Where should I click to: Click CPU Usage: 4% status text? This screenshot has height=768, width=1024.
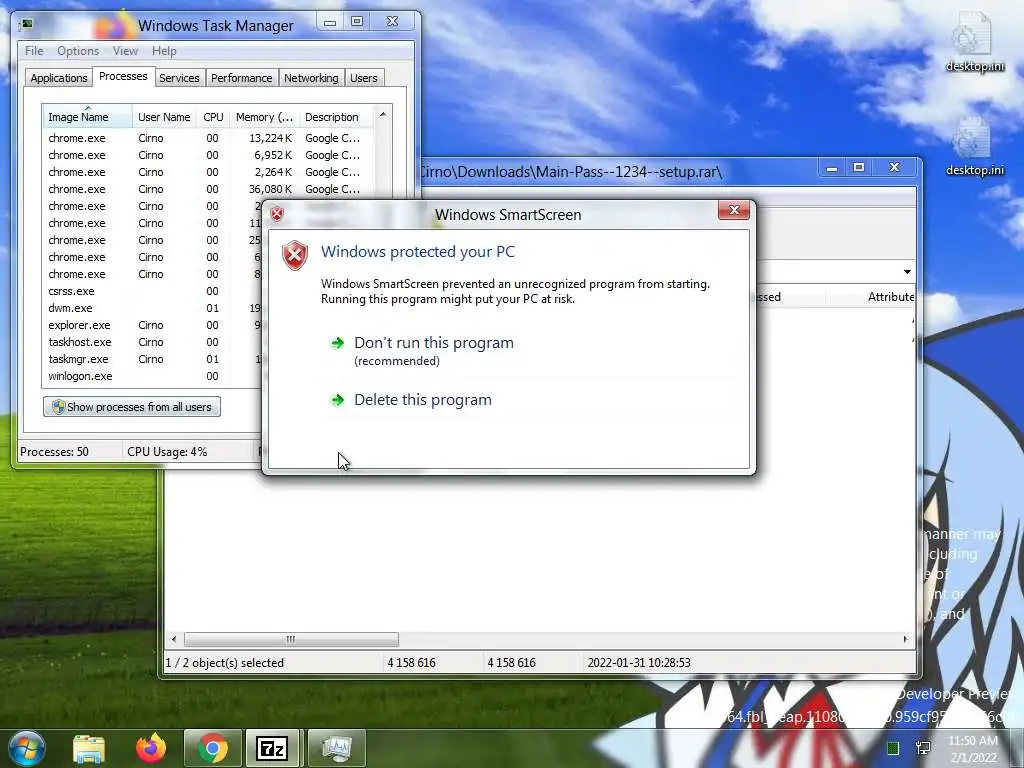(x=167, y=452)
